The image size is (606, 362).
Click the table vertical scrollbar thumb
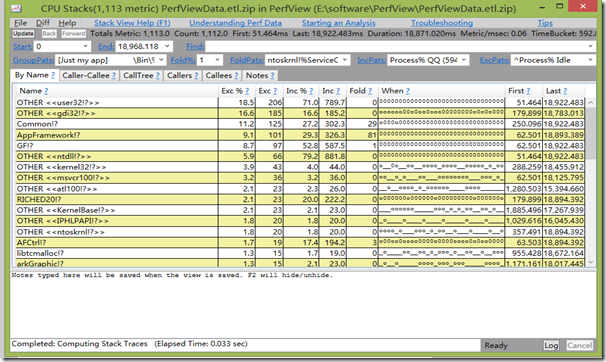[x=591, y=133]
